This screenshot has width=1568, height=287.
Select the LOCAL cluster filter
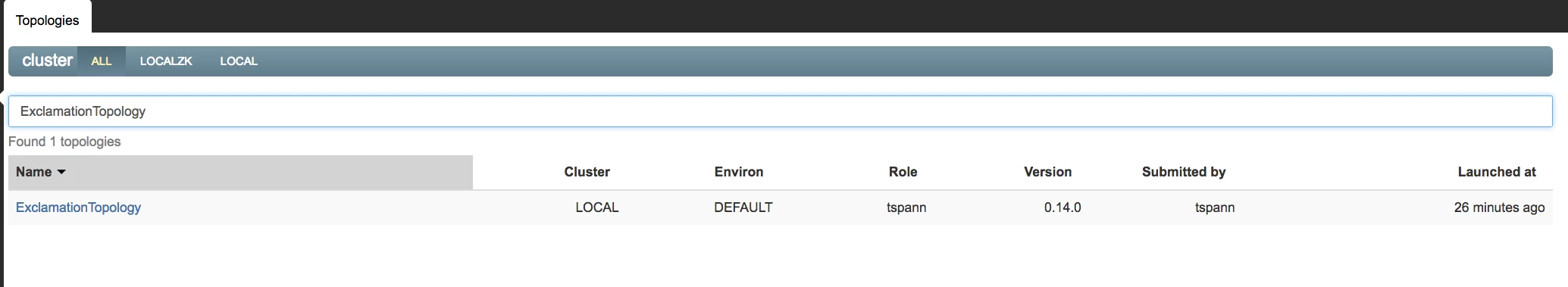(x=239, y=61)
